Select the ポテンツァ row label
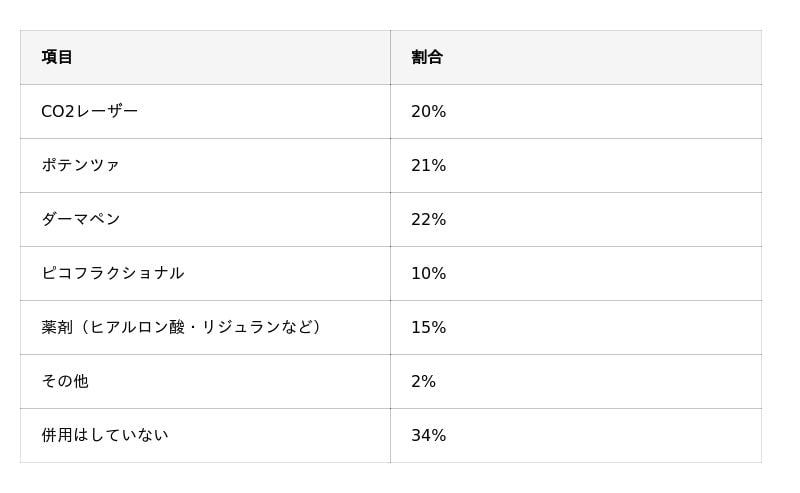This screenshot has width=800, height=493. [x=80, y=165]
